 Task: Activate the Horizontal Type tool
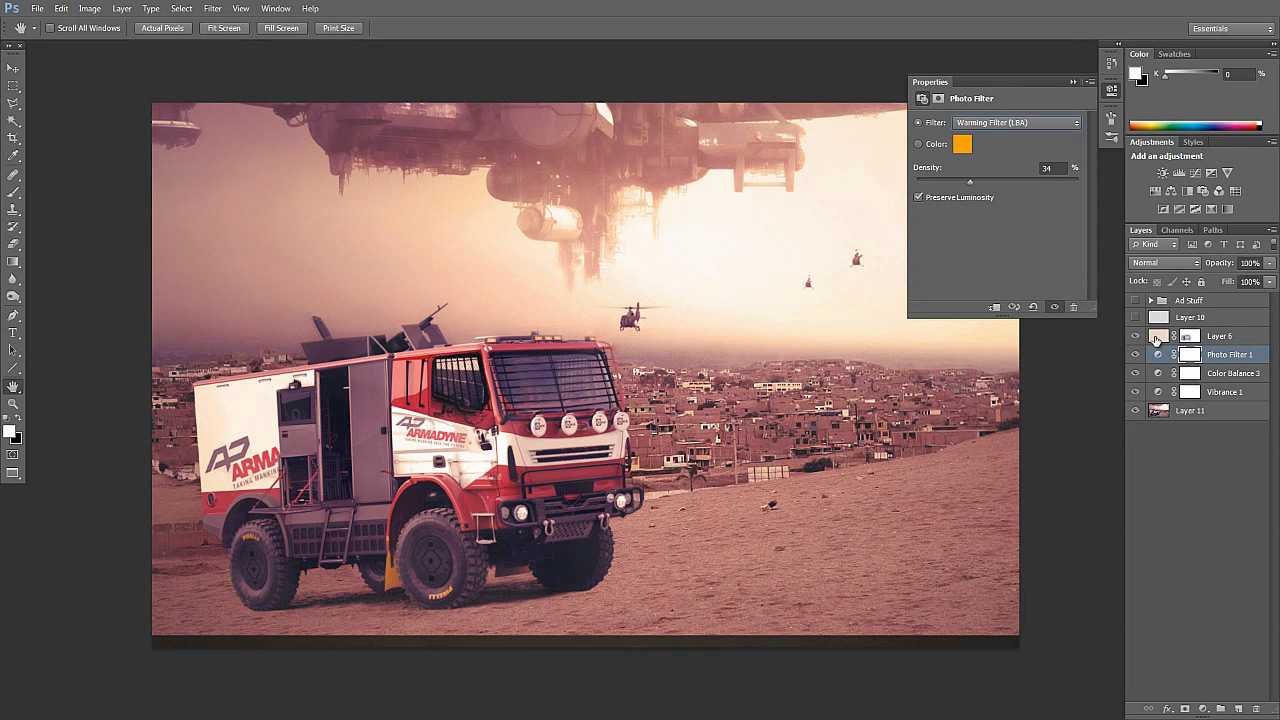pyautogui.click(x=13, y=333)
